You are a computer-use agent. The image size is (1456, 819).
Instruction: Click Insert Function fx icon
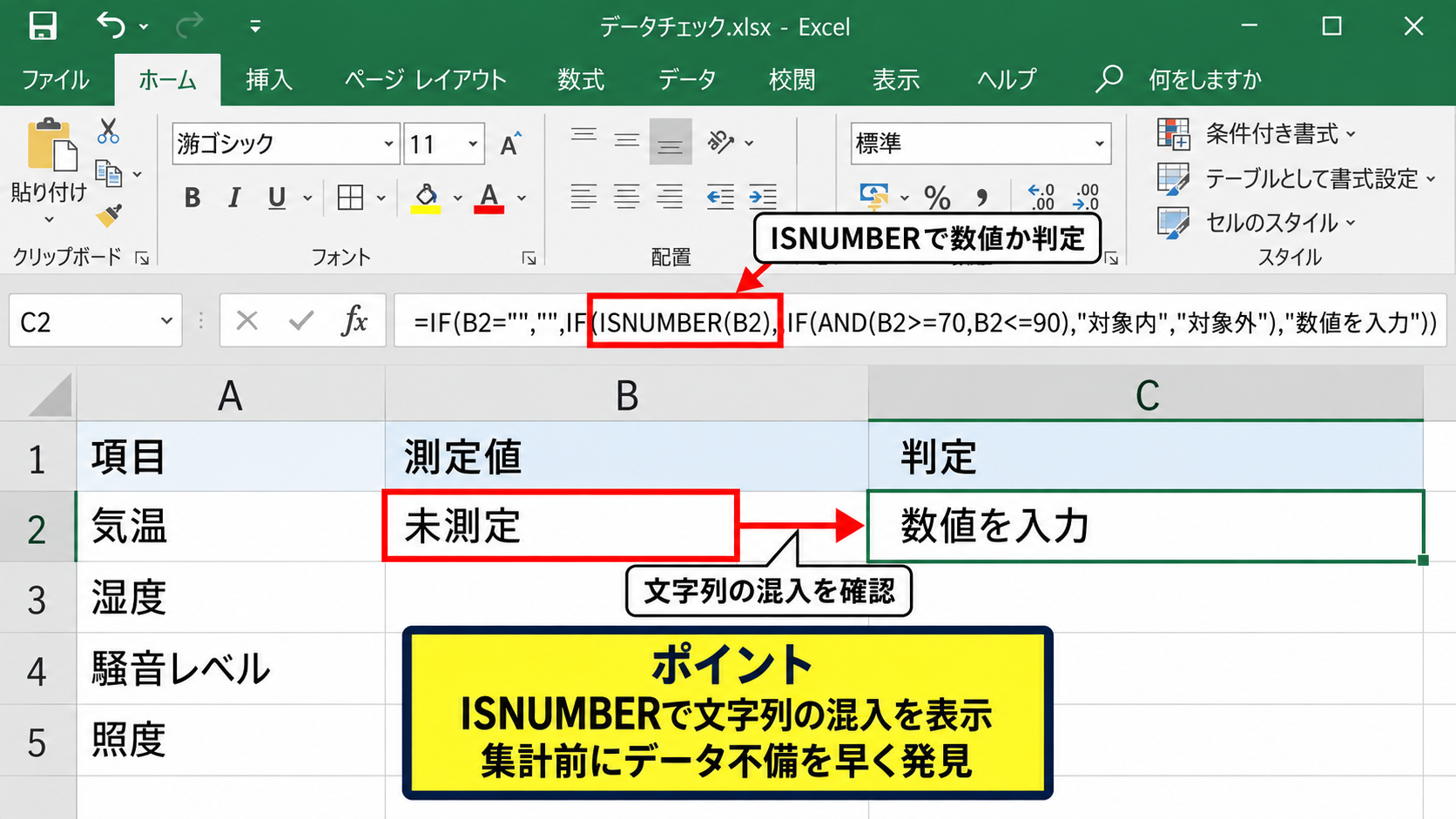pyautogui.click(x=354, y=321)
